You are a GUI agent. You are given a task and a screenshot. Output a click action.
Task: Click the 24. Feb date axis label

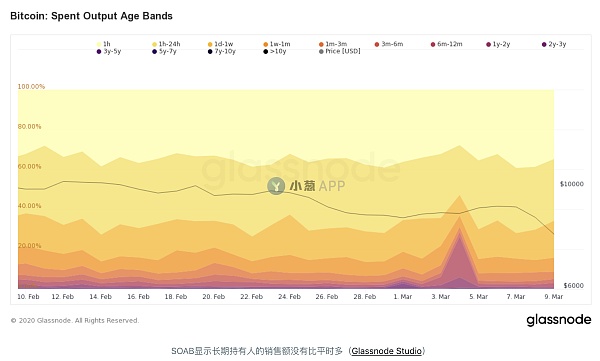tap(289, 297)
